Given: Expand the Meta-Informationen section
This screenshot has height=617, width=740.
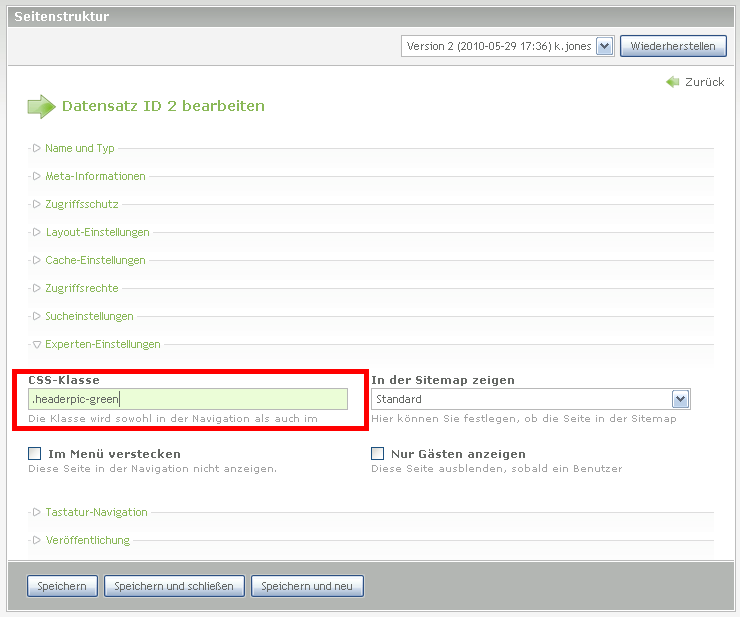Looking at the screenshot, I should [95, 176].
